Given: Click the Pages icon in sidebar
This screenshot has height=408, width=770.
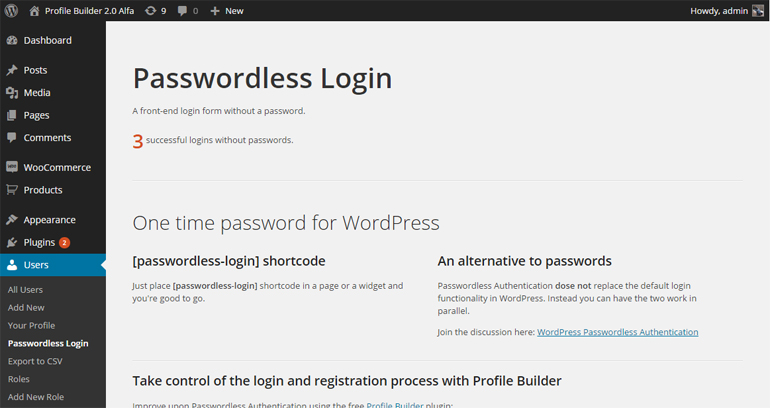Looking at the screenshot, I should click(12, 115).
